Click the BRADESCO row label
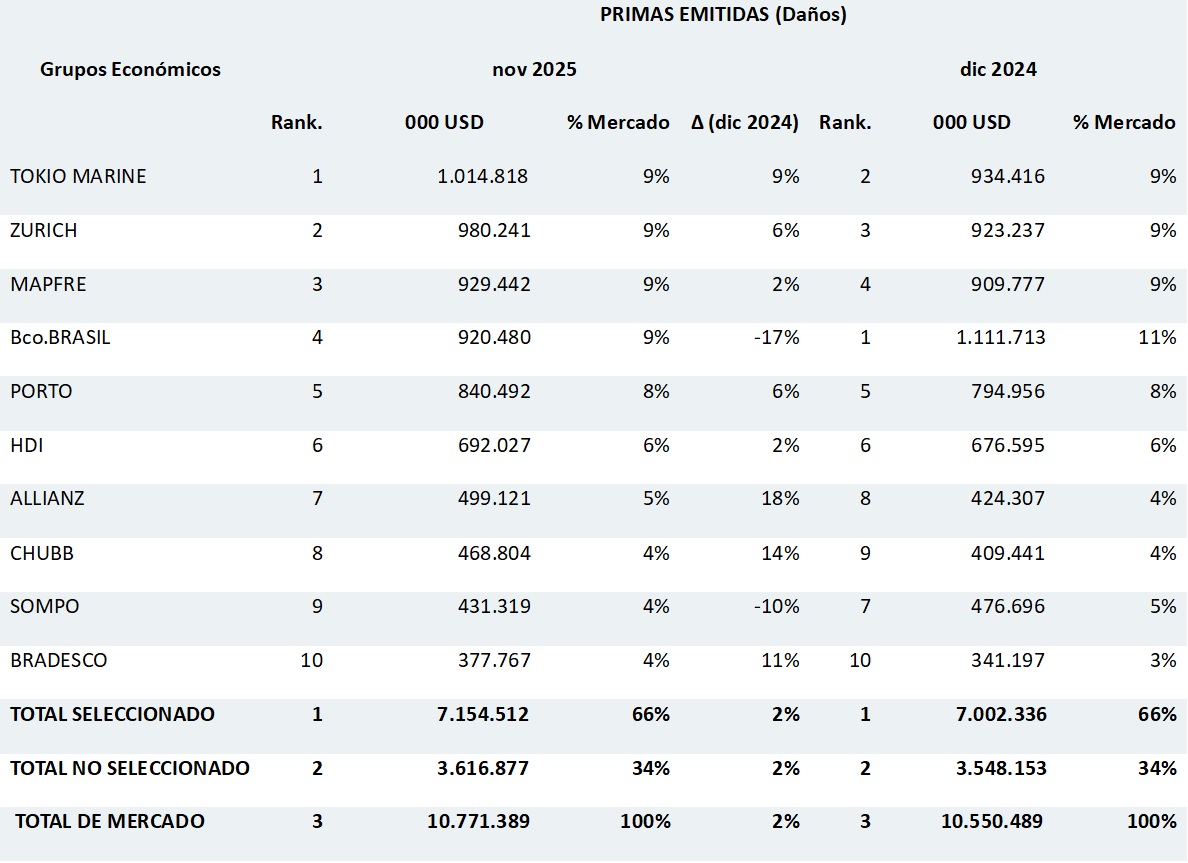This screenshot has width=1188, height=863. [x=58, y=661]
